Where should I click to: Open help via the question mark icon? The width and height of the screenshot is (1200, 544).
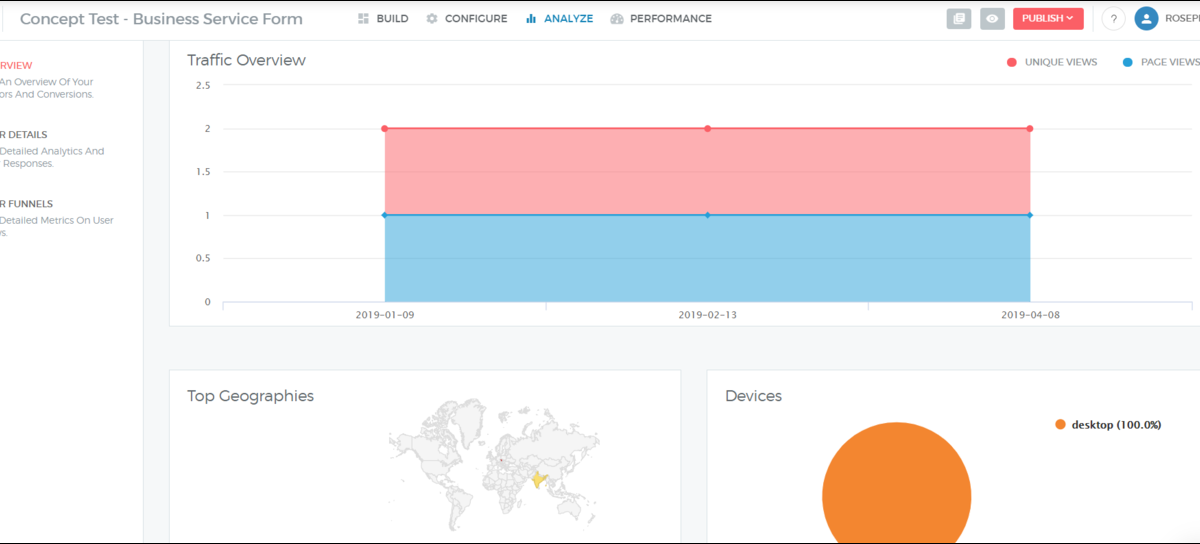(1114, 19)
